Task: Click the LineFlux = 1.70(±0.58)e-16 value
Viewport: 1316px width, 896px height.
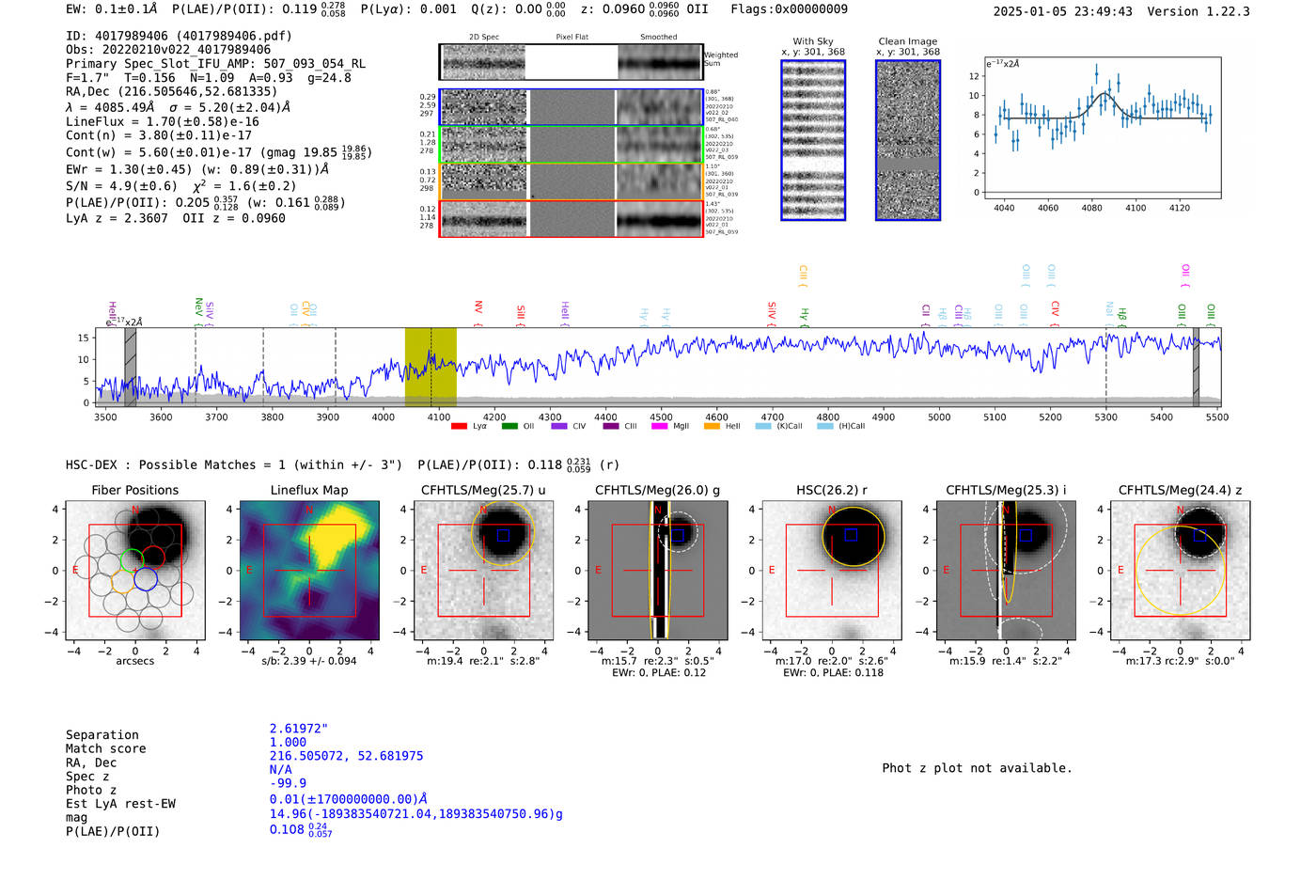Action: pos(163,122)
